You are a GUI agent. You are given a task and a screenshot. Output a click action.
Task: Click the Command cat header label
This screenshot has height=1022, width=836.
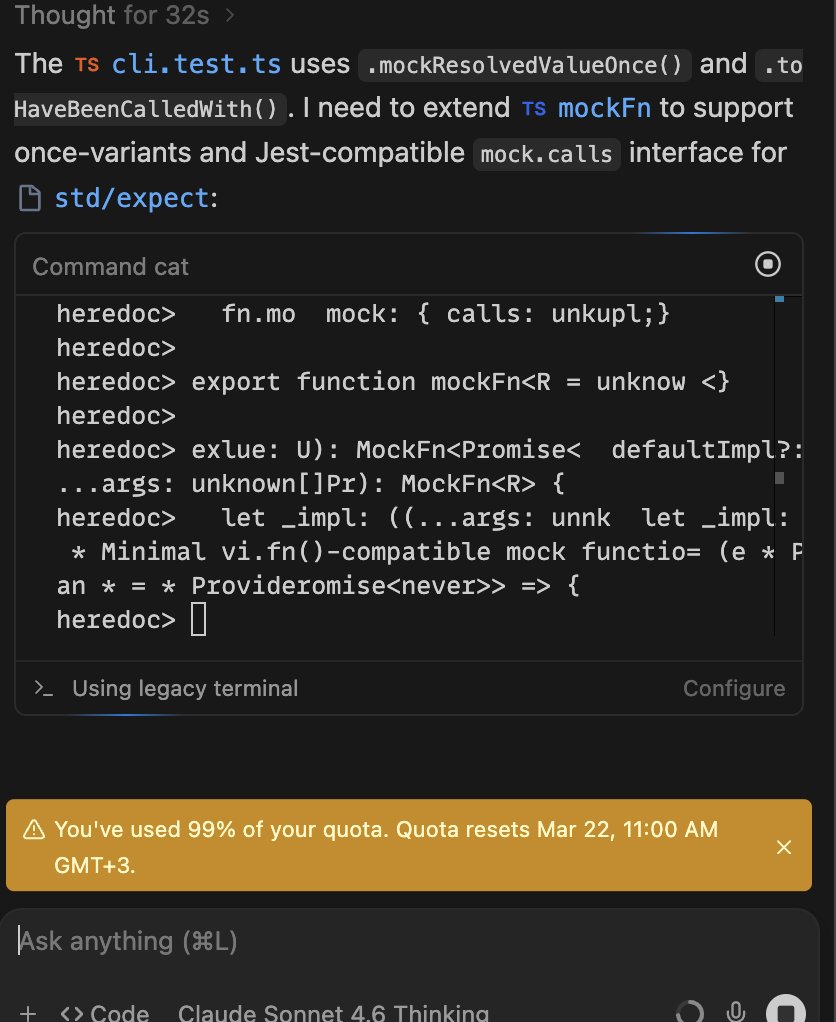click(110, 266)
